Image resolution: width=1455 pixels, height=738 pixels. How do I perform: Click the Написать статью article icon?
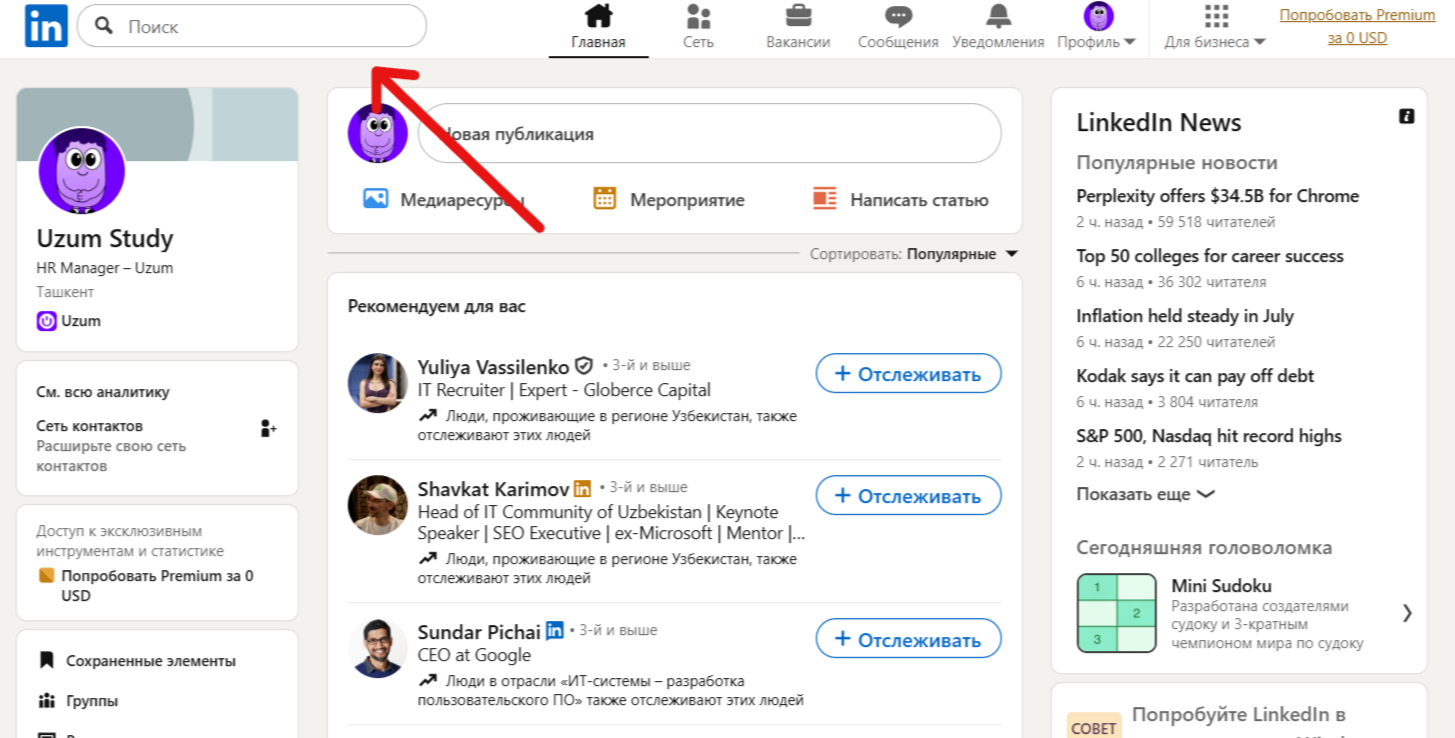(824, 198)
